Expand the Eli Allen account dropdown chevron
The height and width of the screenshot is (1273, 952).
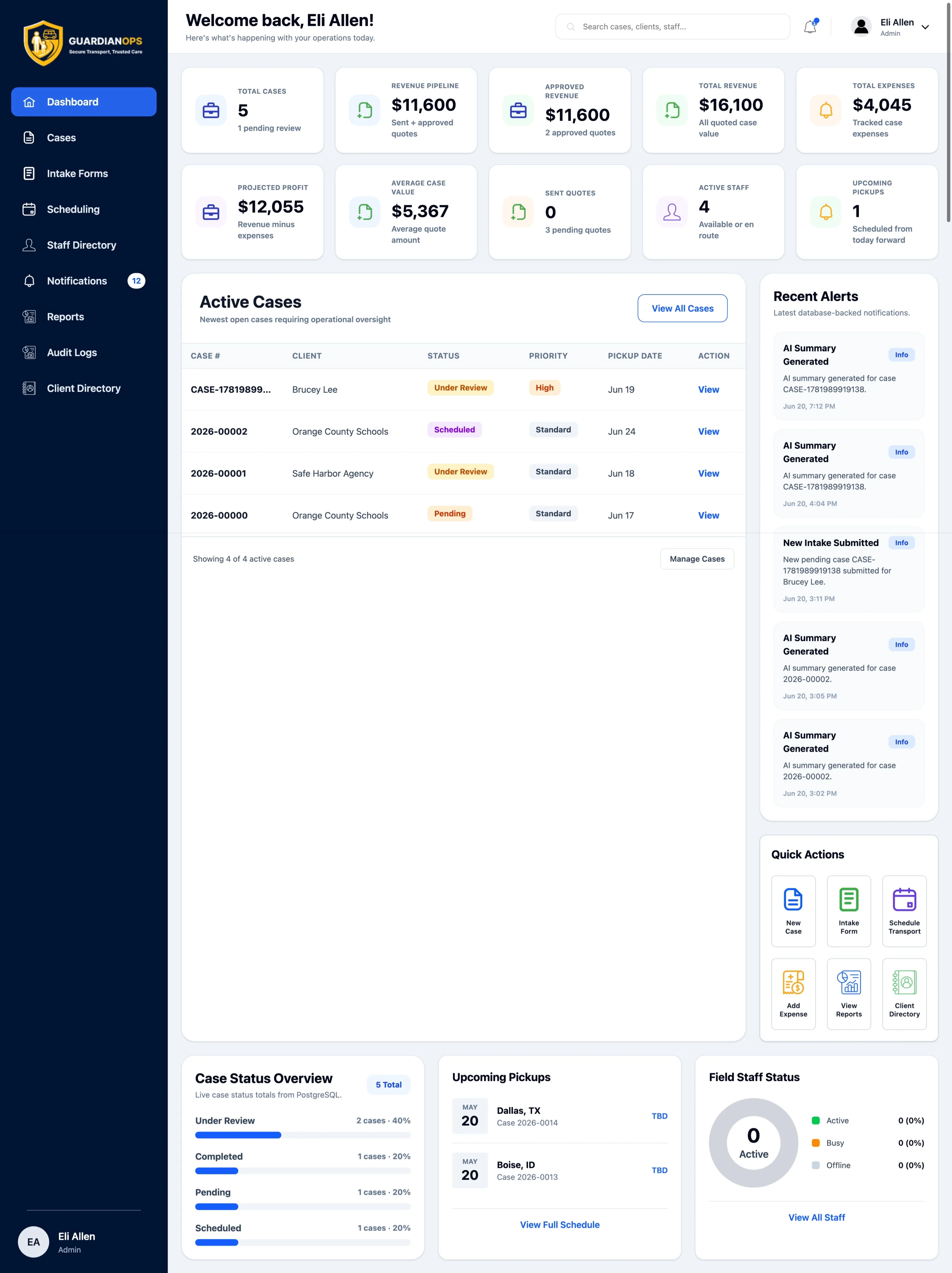pos(925,27)
